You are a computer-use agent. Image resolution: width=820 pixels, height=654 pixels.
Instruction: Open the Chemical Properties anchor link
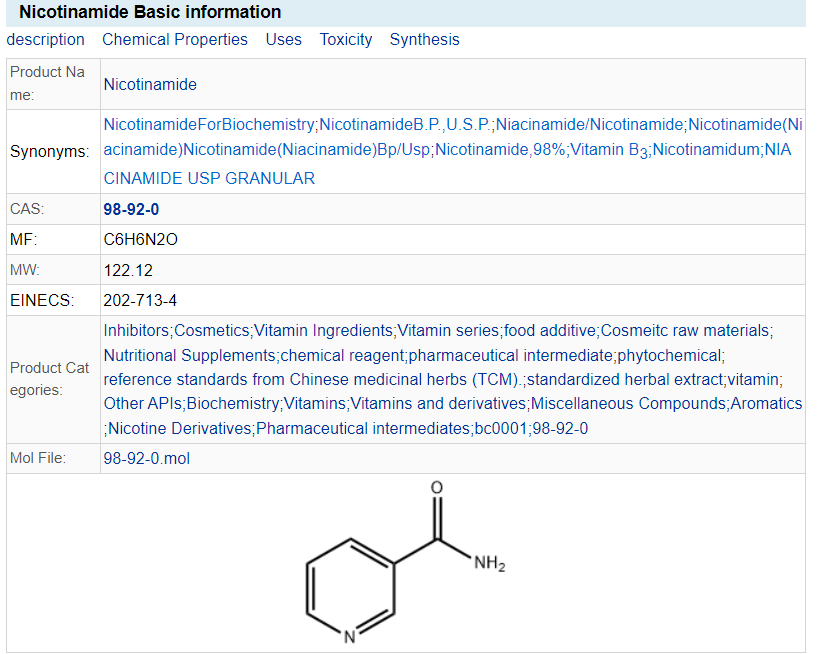coord(175,40)
